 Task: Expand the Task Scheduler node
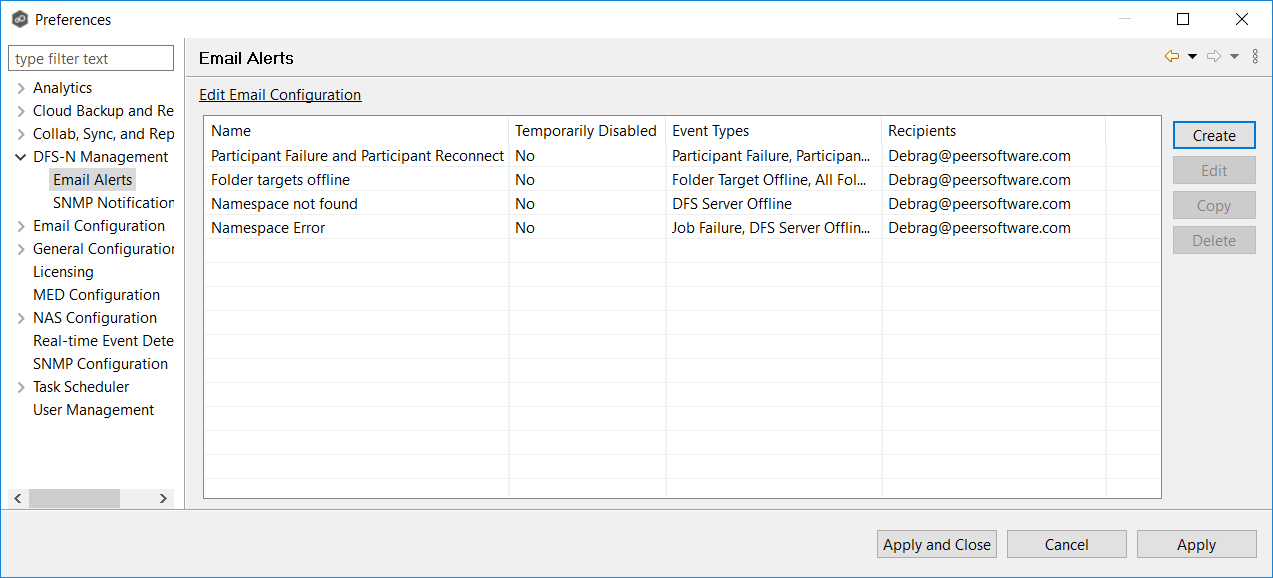coord(21,387)
